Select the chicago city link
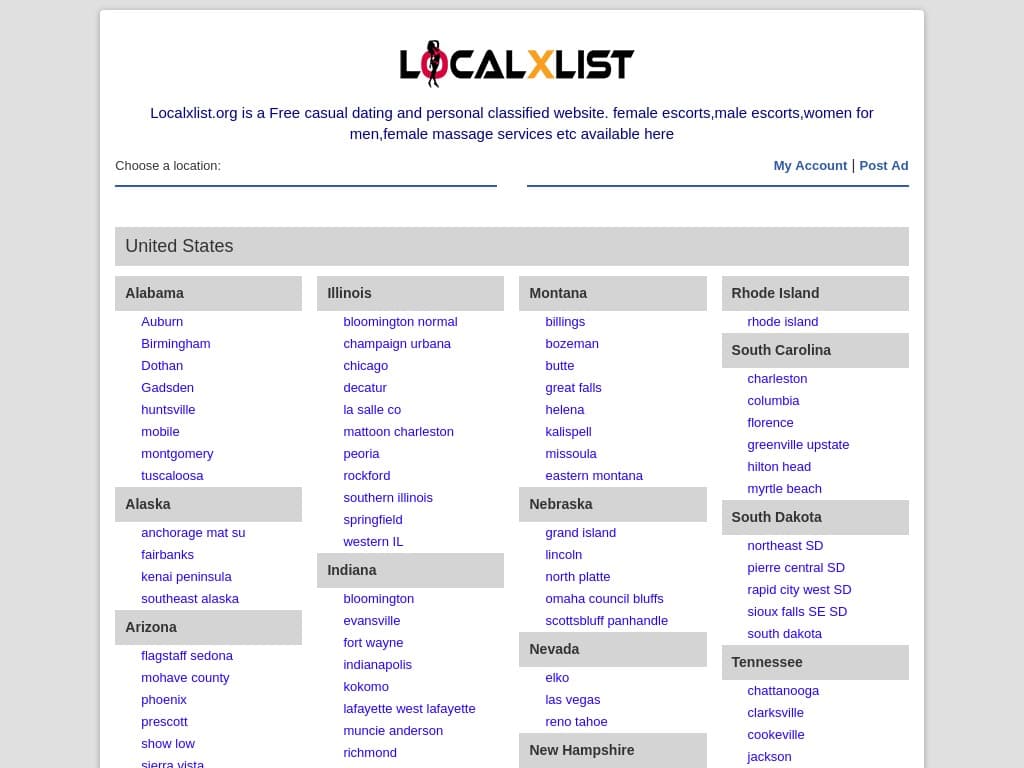The height and width of the screenshot is (768, 1024). coord(365,365)
